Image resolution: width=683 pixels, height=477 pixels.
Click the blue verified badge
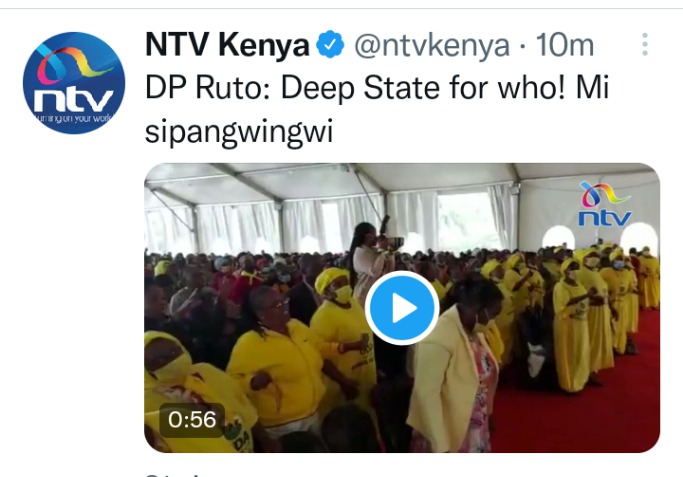pyautogui.click(x=330, y=44)
